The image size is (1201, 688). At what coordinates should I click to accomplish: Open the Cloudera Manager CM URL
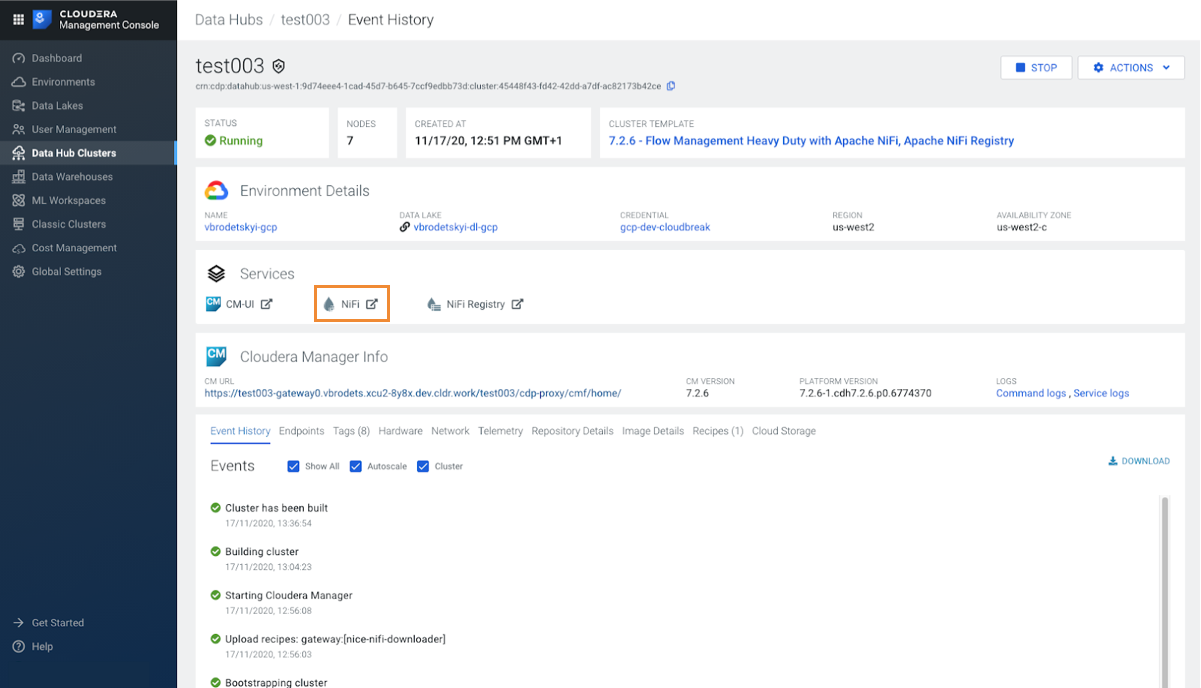click(x=413, y=393)
